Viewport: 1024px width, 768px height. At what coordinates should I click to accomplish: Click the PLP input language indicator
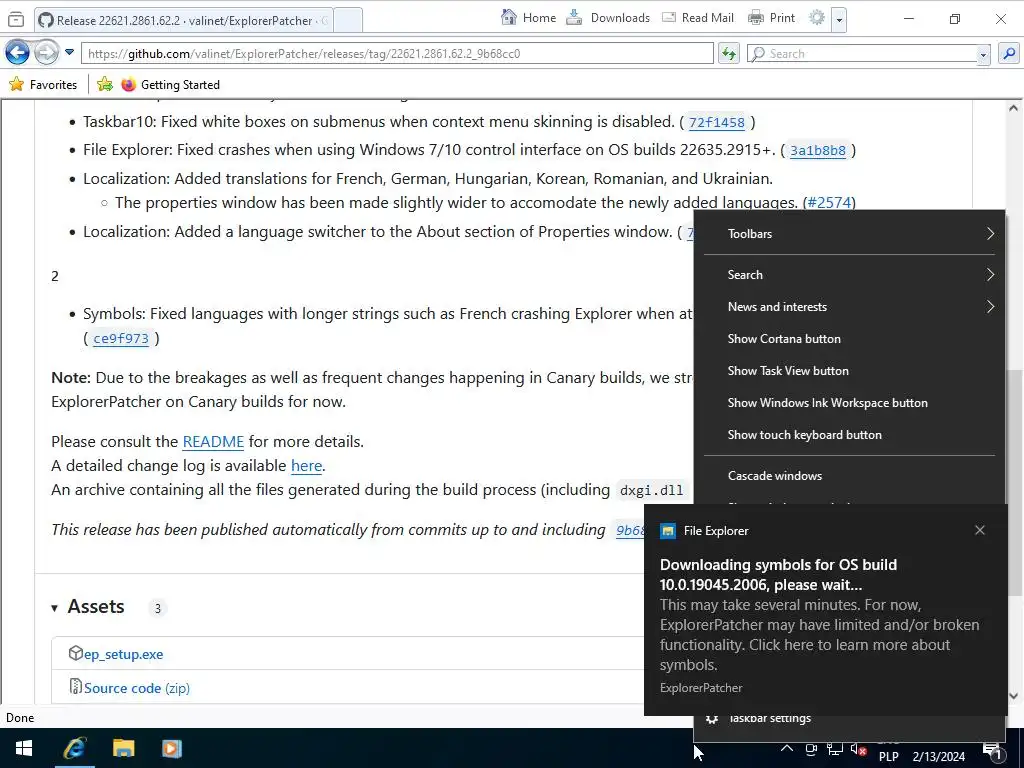889,757
